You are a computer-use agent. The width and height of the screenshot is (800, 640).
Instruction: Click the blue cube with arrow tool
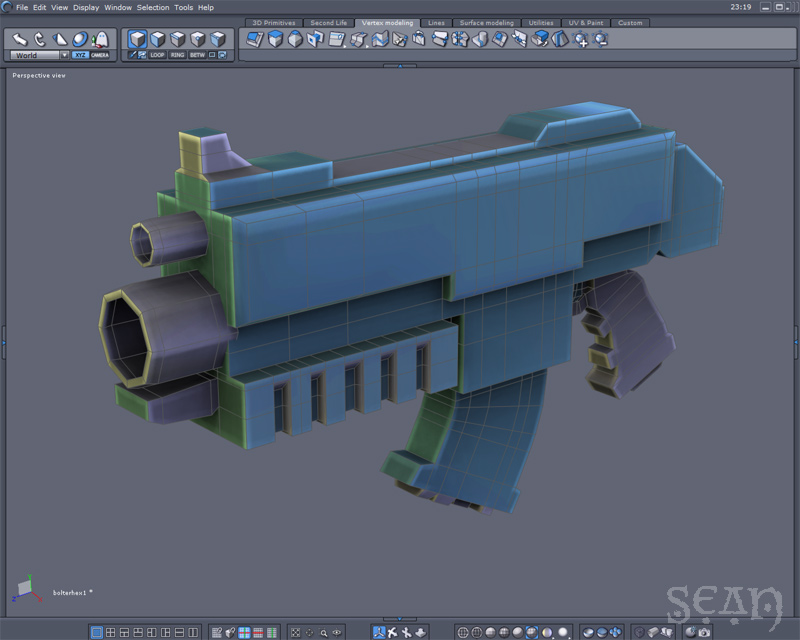pos(540,39)
